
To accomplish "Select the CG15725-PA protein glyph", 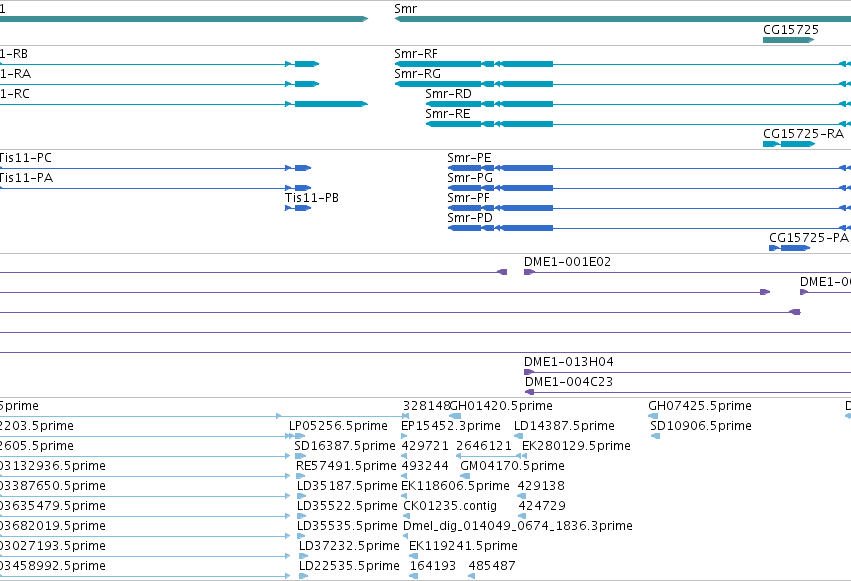I will tap(789, 248).
